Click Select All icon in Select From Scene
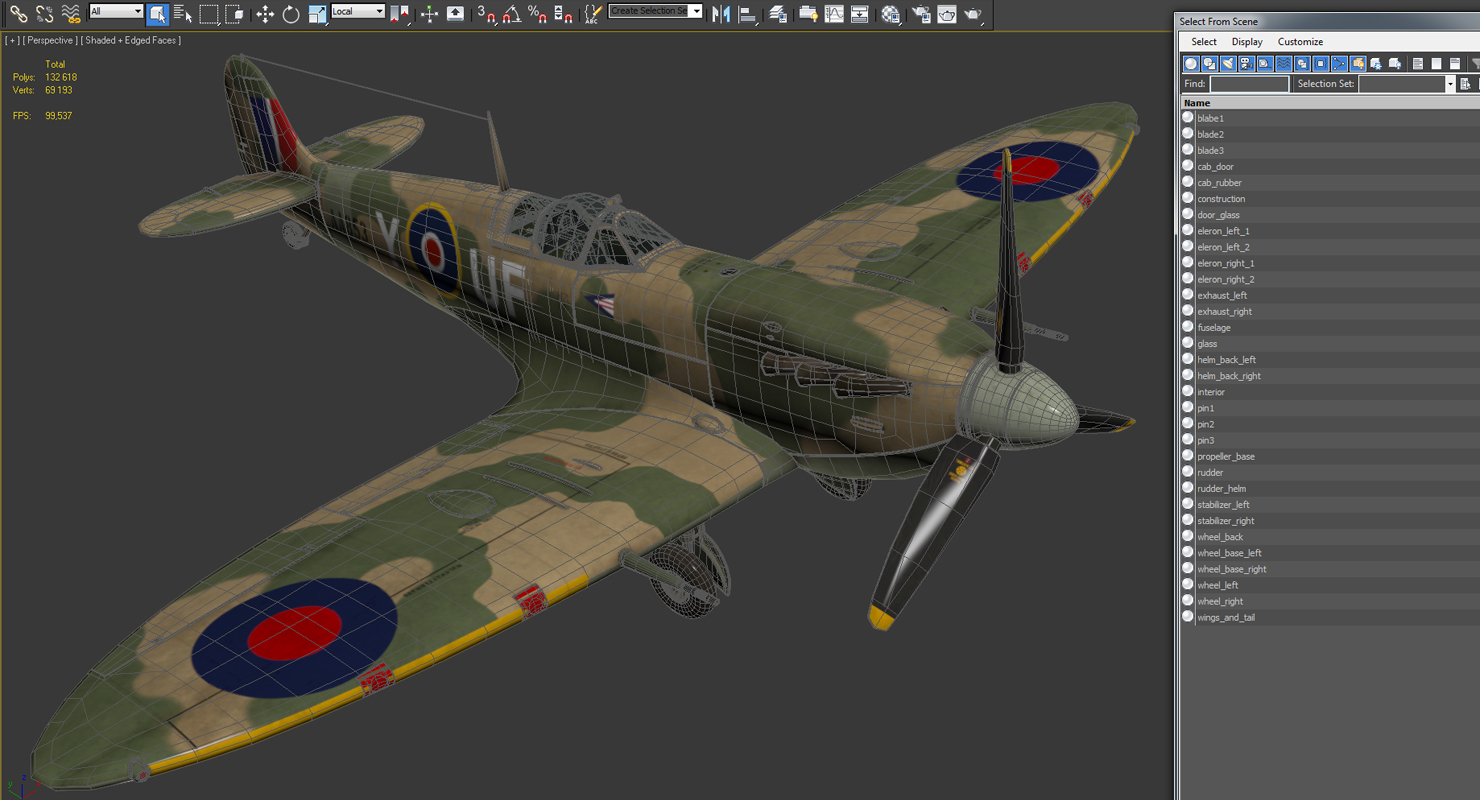 click(x=1417, y=63)
